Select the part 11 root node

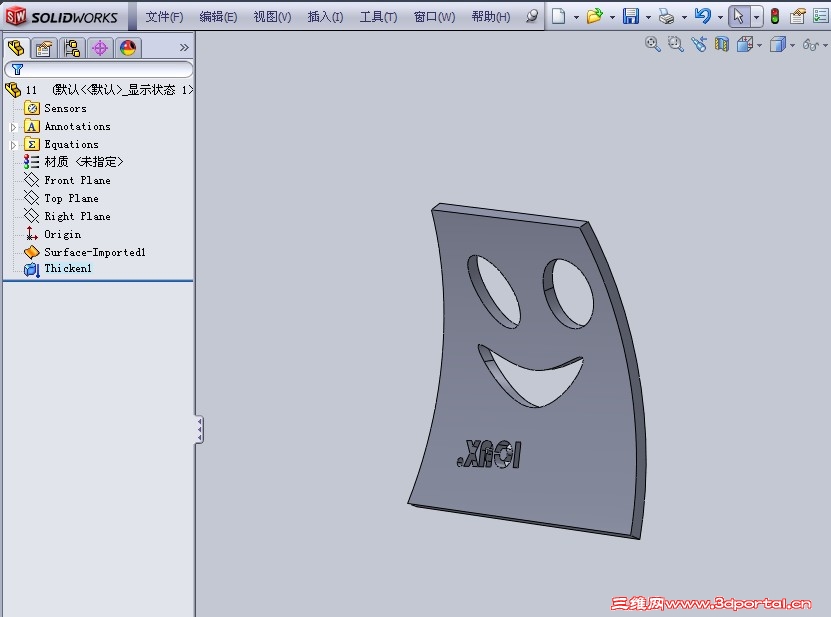coord(99,90)
